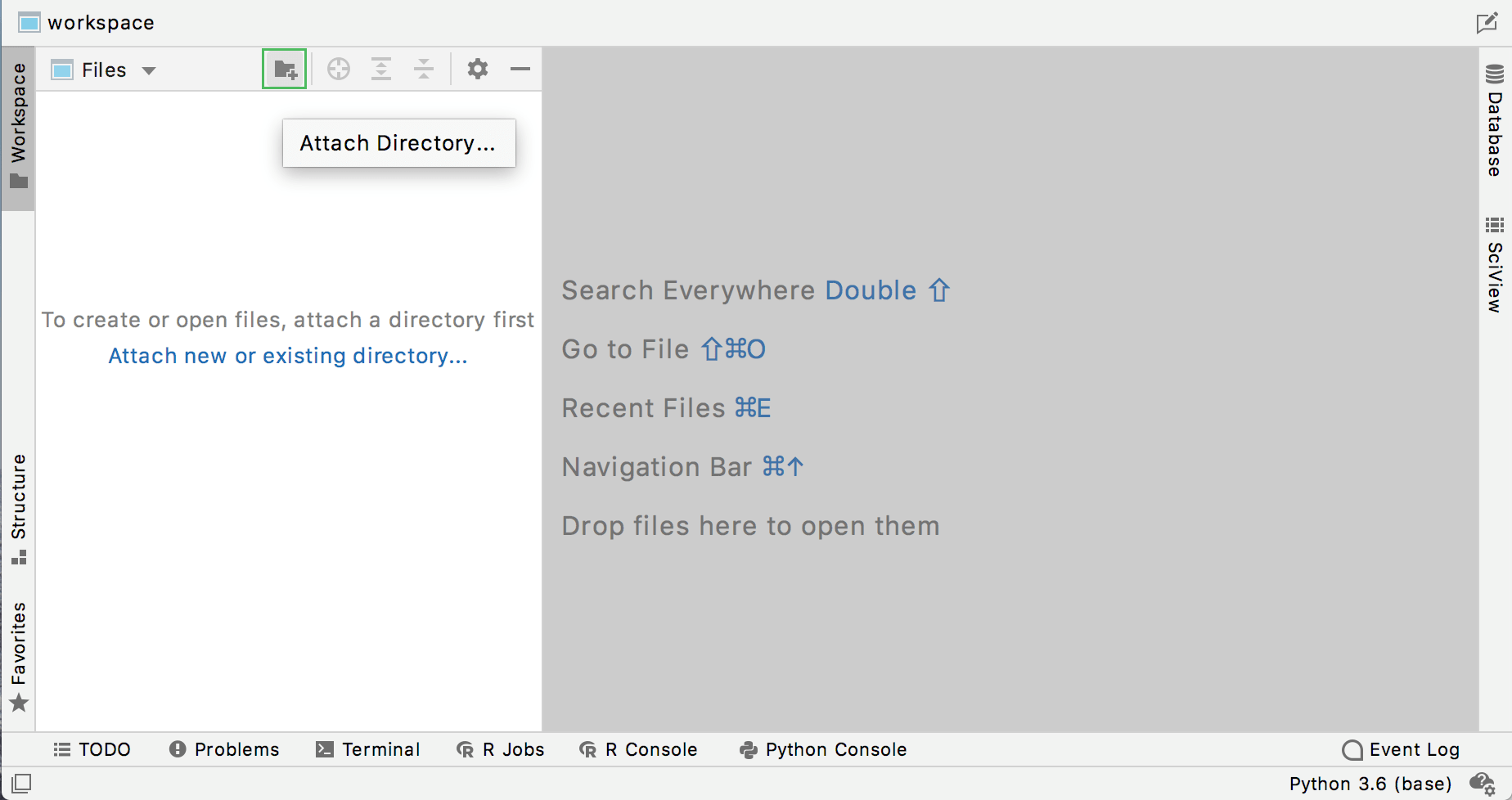Collapse all rows in the Files panel
Screen dimensions: 1512x800
coord(424,69)
